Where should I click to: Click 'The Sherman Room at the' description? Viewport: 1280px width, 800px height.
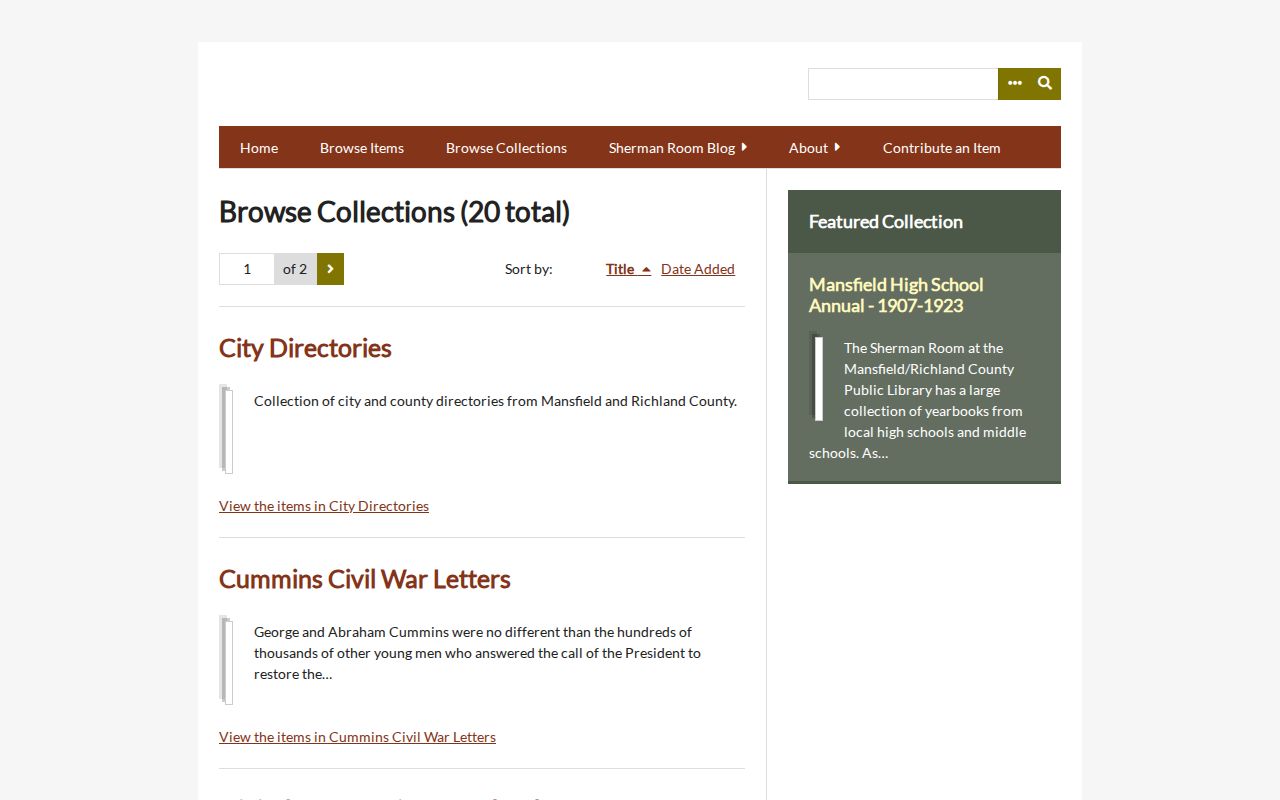tap(918, 400)
